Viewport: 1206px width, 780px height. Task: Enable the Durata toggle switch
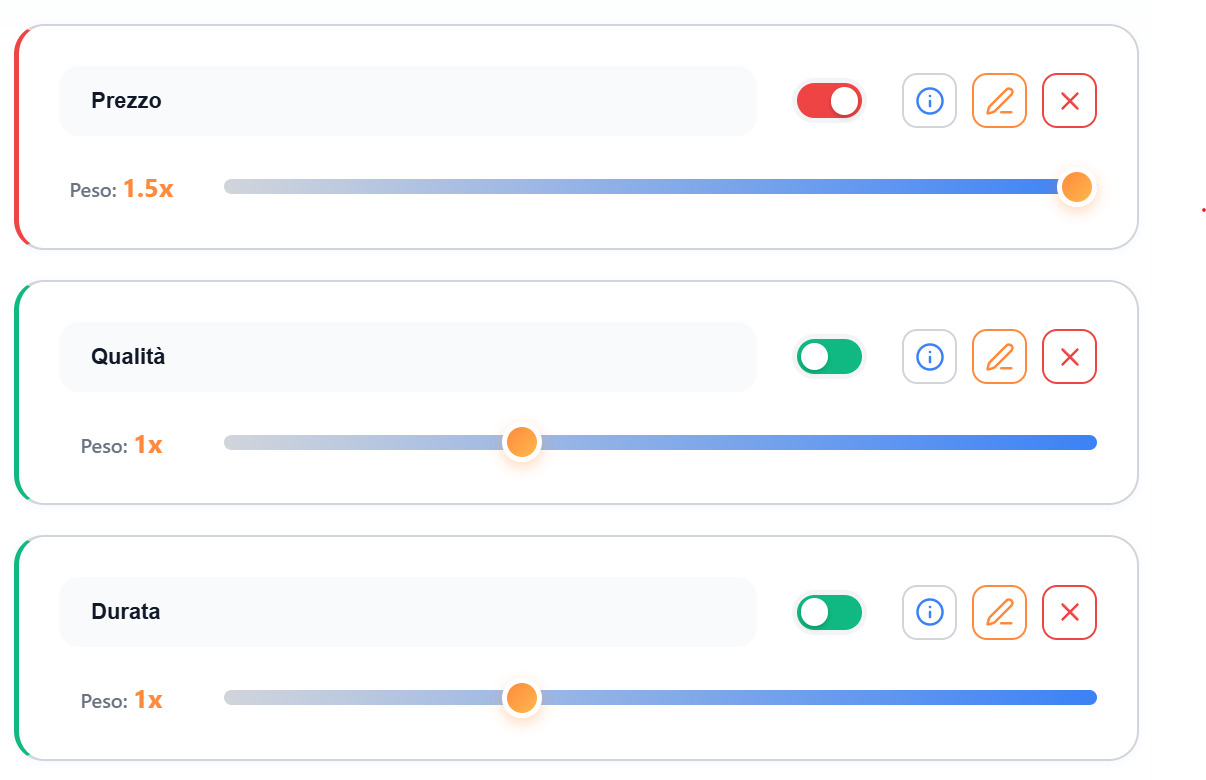point(829,612)
